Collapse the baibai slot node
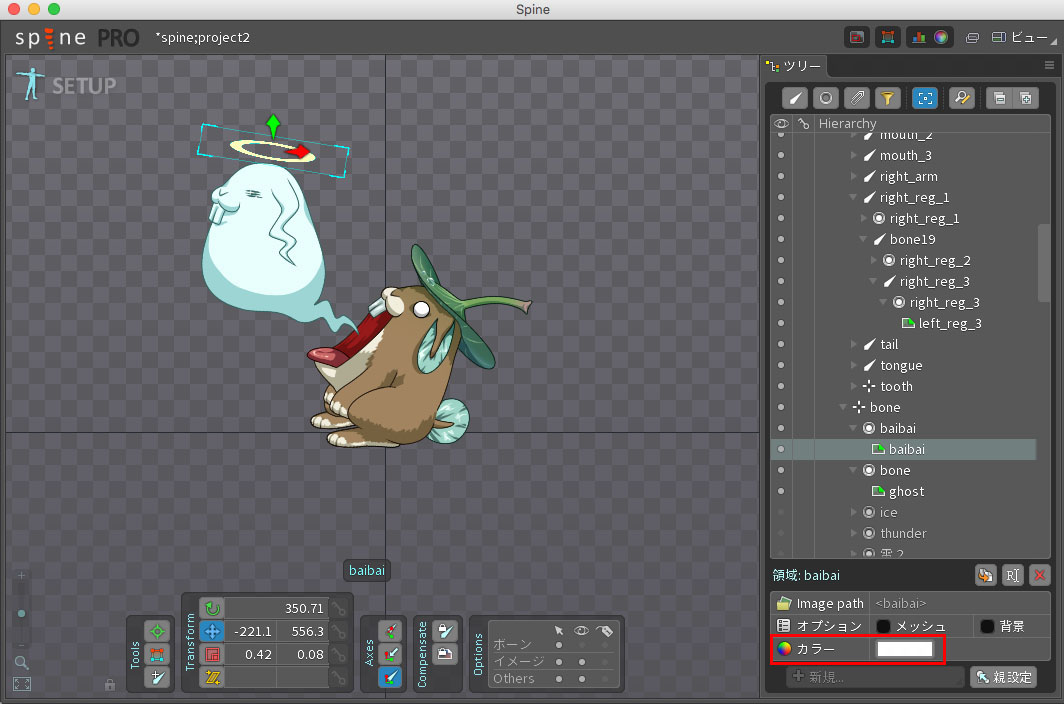The image size is (1064, 704). pyautogui.click(x=854, y=428)
